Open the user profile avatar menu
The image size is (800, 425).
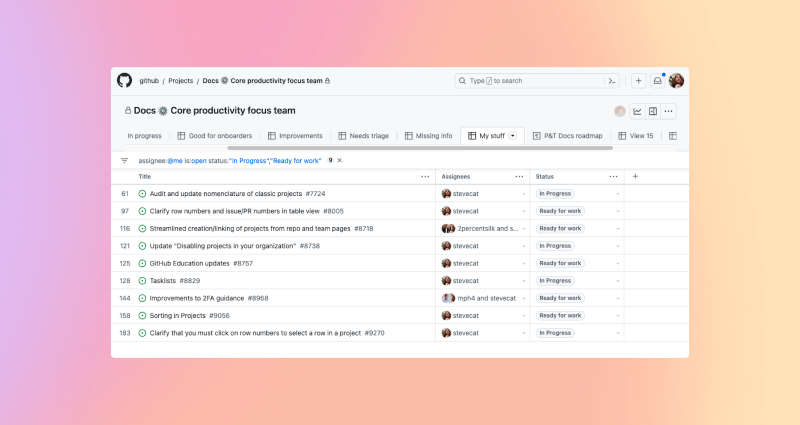[x=677, y=81]
